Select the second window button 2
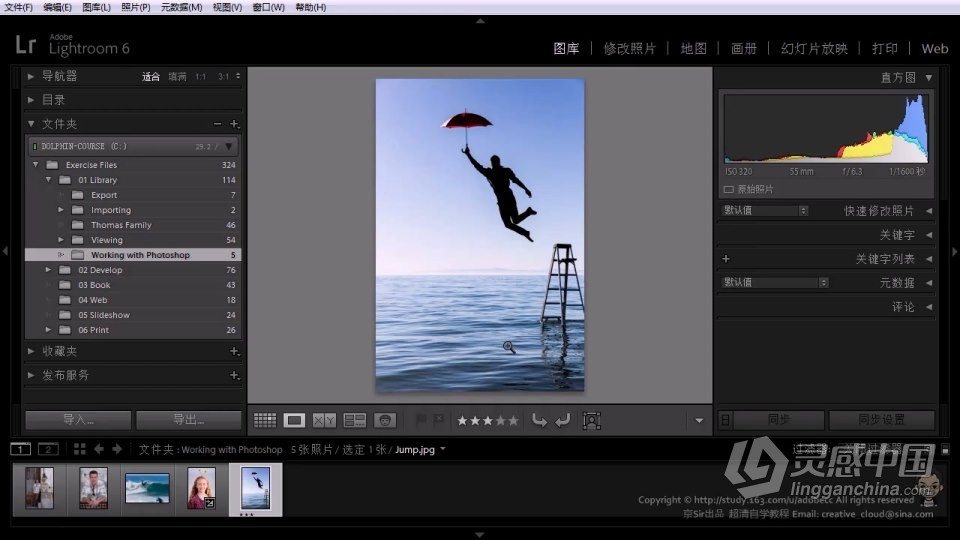This screenshot has width=960, height=540. (48, 449)
